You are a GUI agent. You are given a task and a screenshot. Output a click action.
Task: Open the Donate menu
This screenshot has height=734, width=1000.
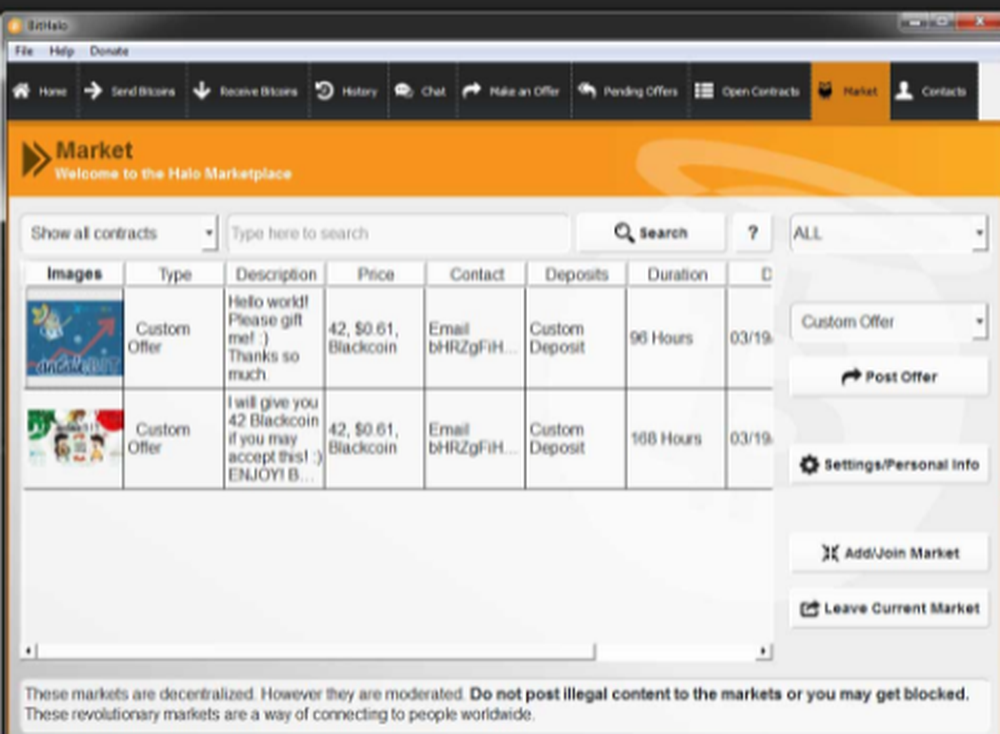110,51
